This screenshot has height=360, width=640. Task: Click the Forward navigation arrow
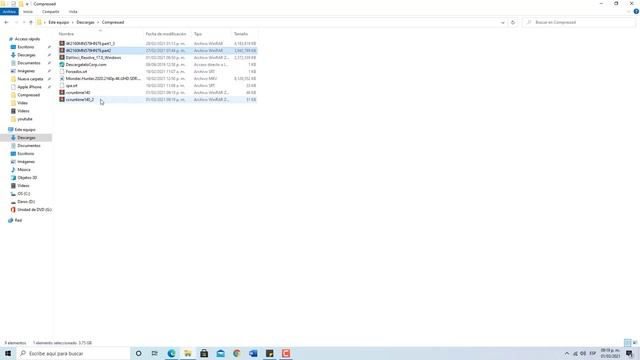(16, 22)
